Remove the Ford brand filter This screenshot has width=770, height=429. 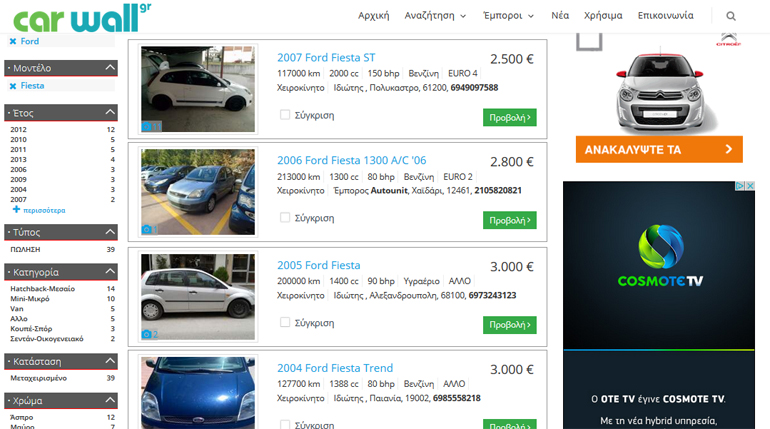tap(13, 41)
